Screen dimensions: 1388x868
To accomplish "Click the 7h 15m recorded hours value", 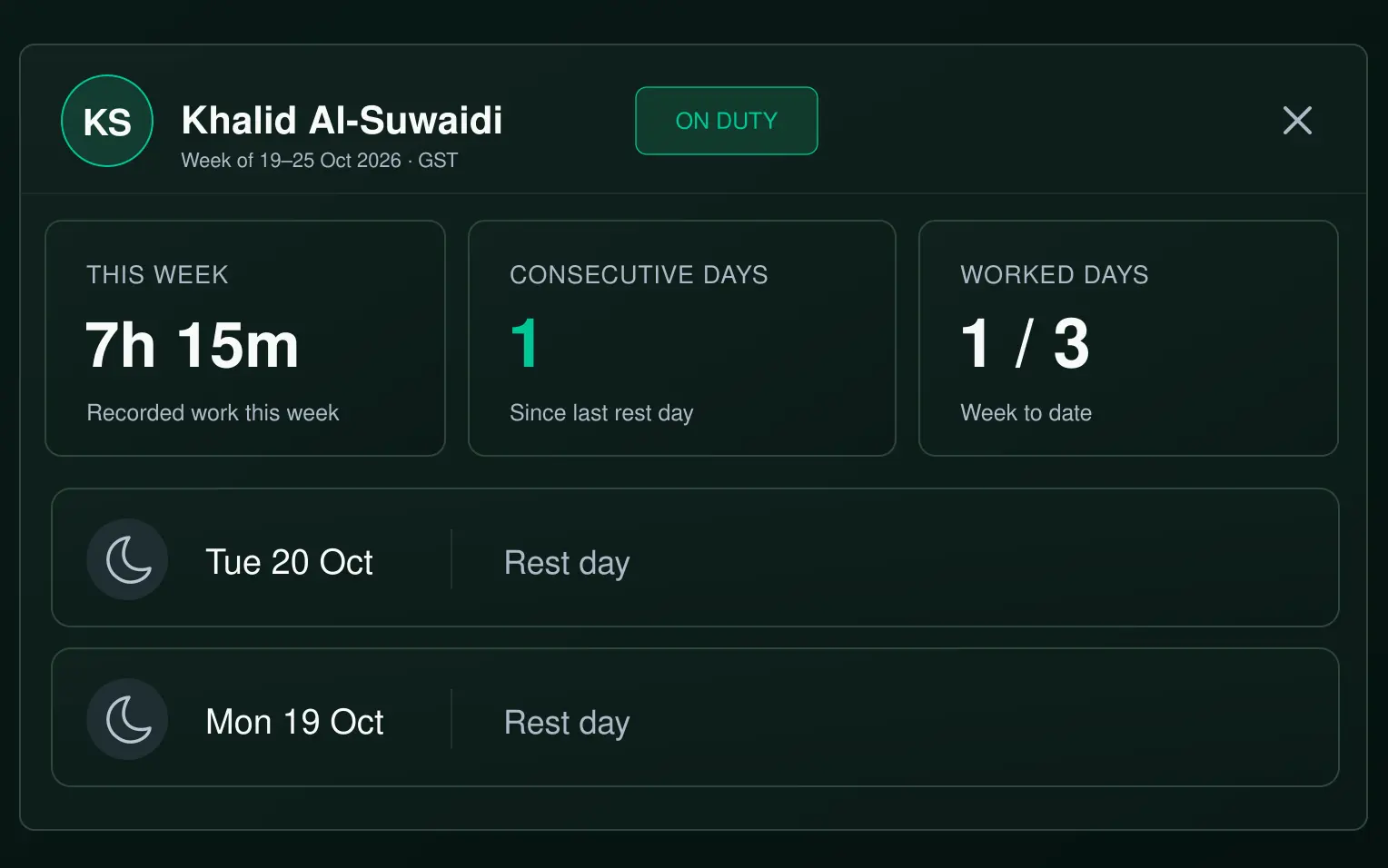I will 193,345.
